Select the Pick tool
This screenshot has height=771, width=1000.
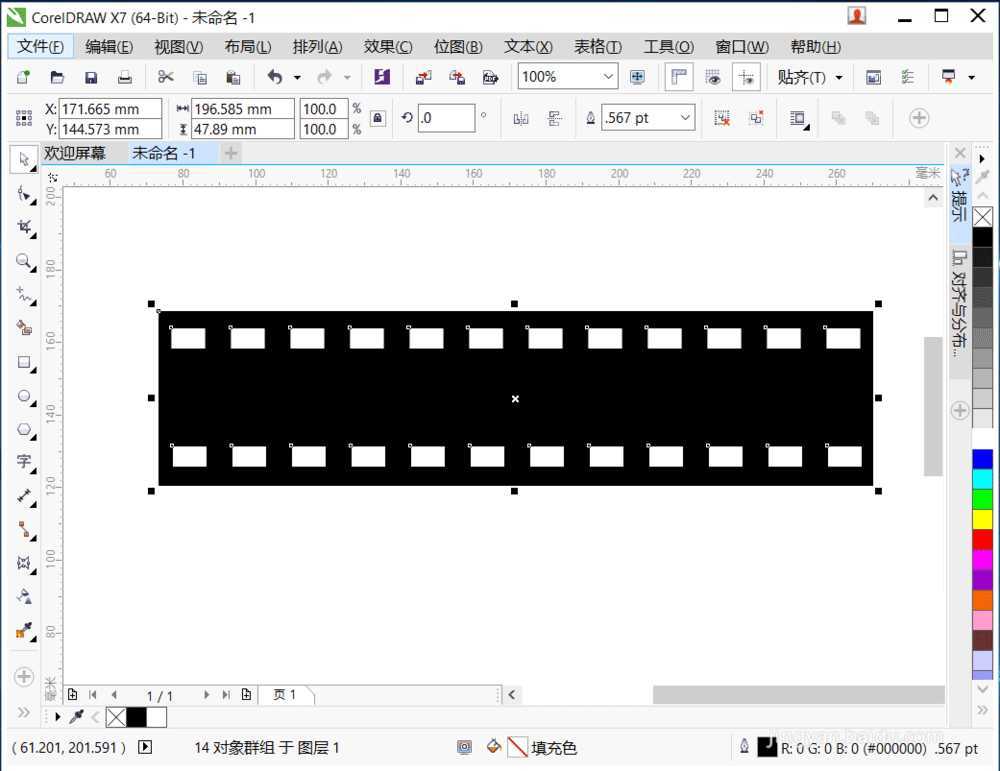(22, 159)
